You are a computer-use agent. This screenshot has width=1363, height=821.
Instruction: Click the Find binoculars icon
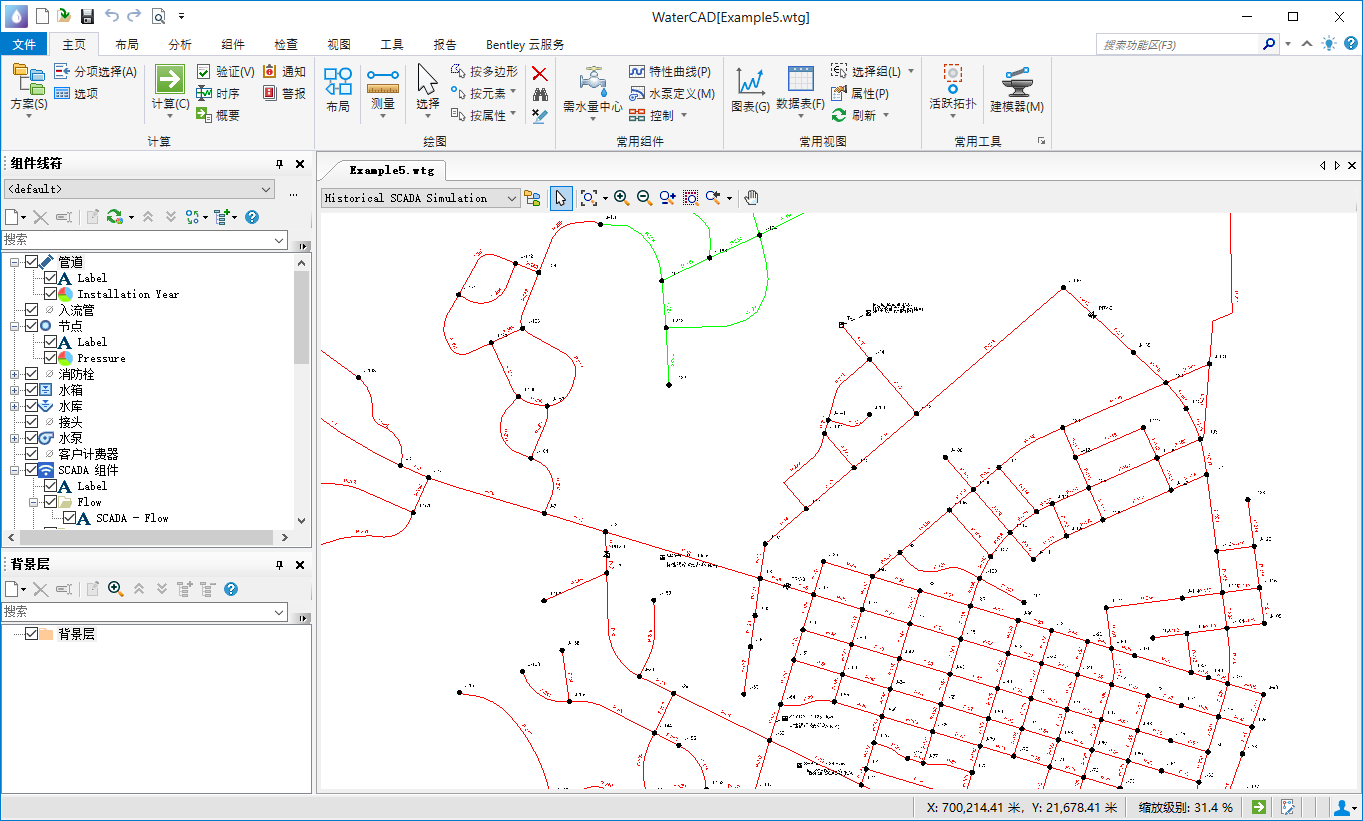click(540, 94)
